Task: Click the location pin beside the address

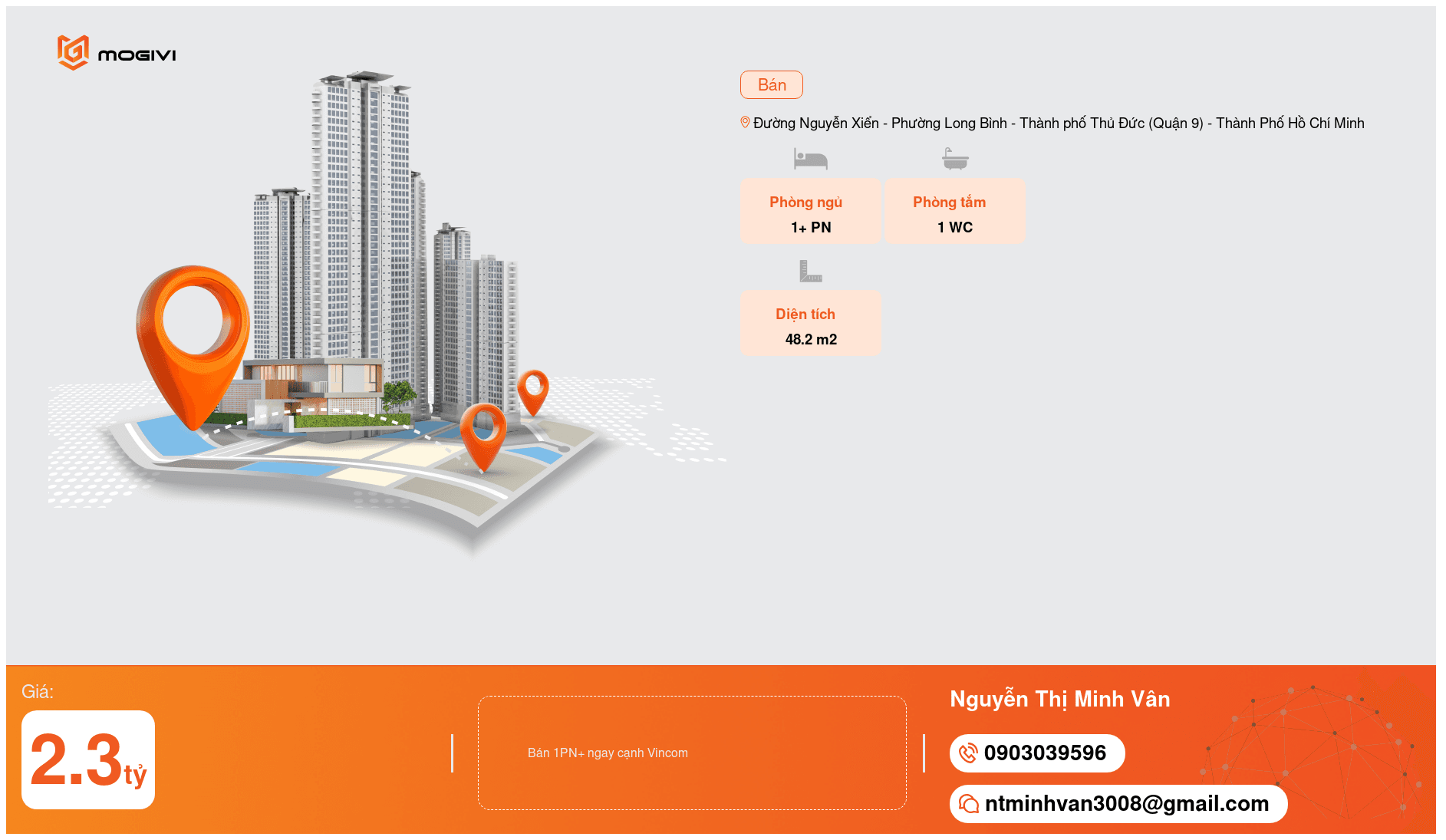Action: [745, 123]
